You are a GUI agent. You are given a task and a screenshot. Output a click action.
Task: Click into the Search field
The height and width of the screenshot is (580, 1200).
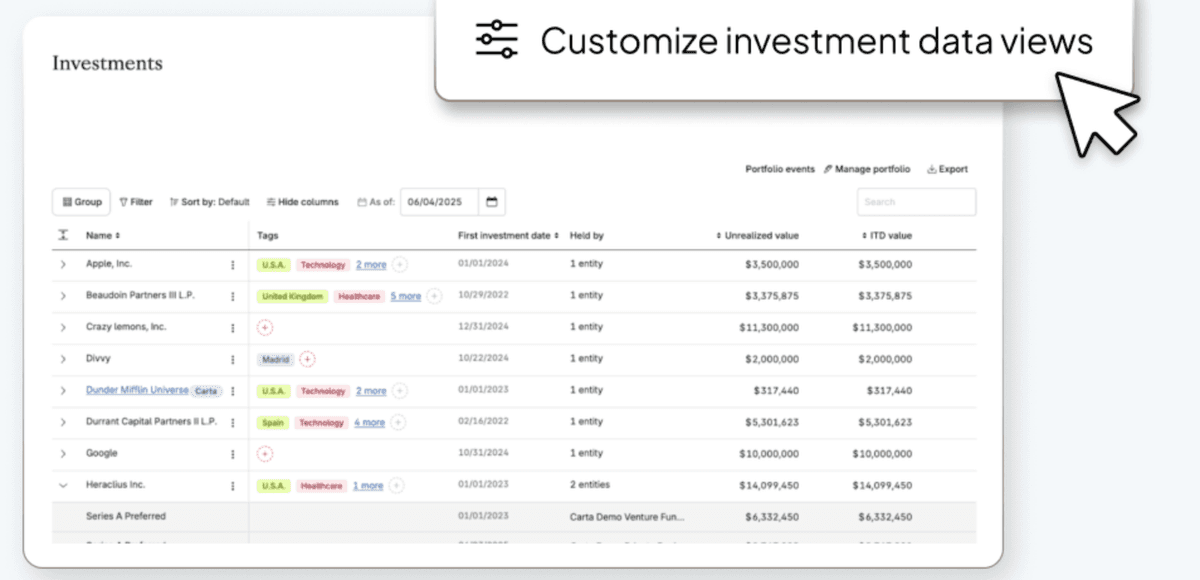click(x=916, y=202)
